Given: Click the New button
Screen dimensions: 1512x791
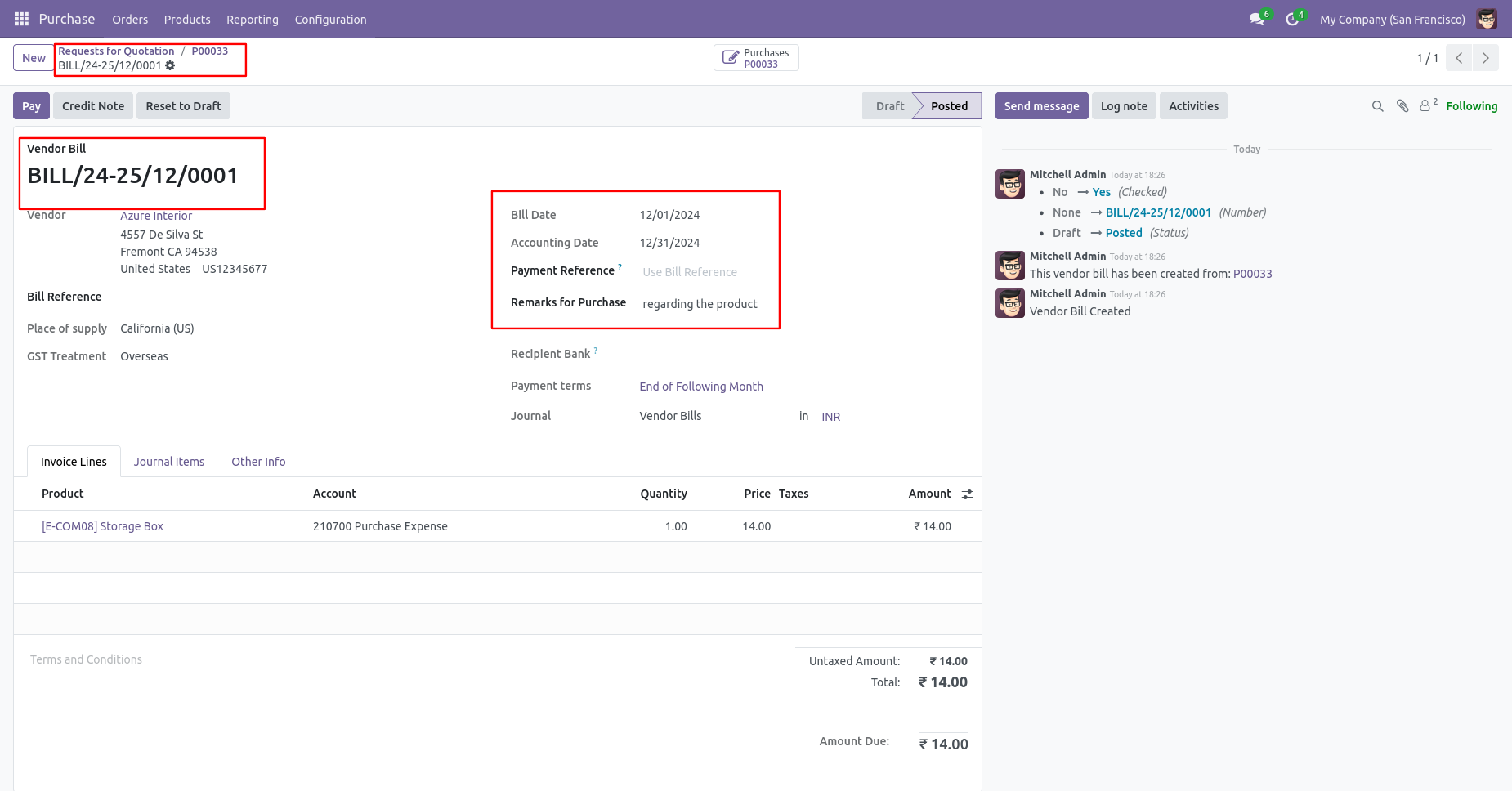Looking at the screenshot, I should [34, 58].
